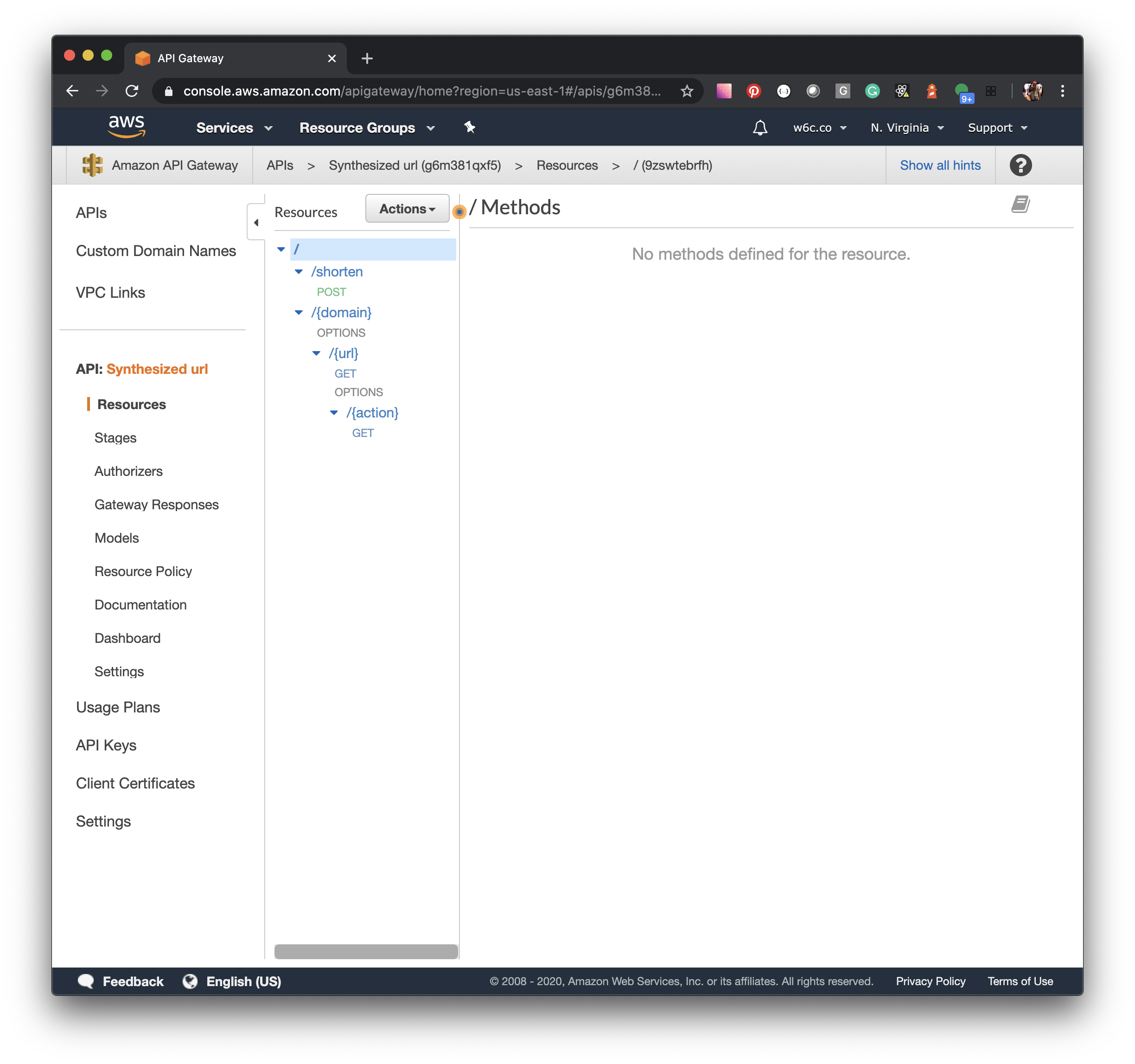The width and height of the screenshot is (1135, 1064).
Task: Click the AWS logo home icon
Action: tap(126, 126)
